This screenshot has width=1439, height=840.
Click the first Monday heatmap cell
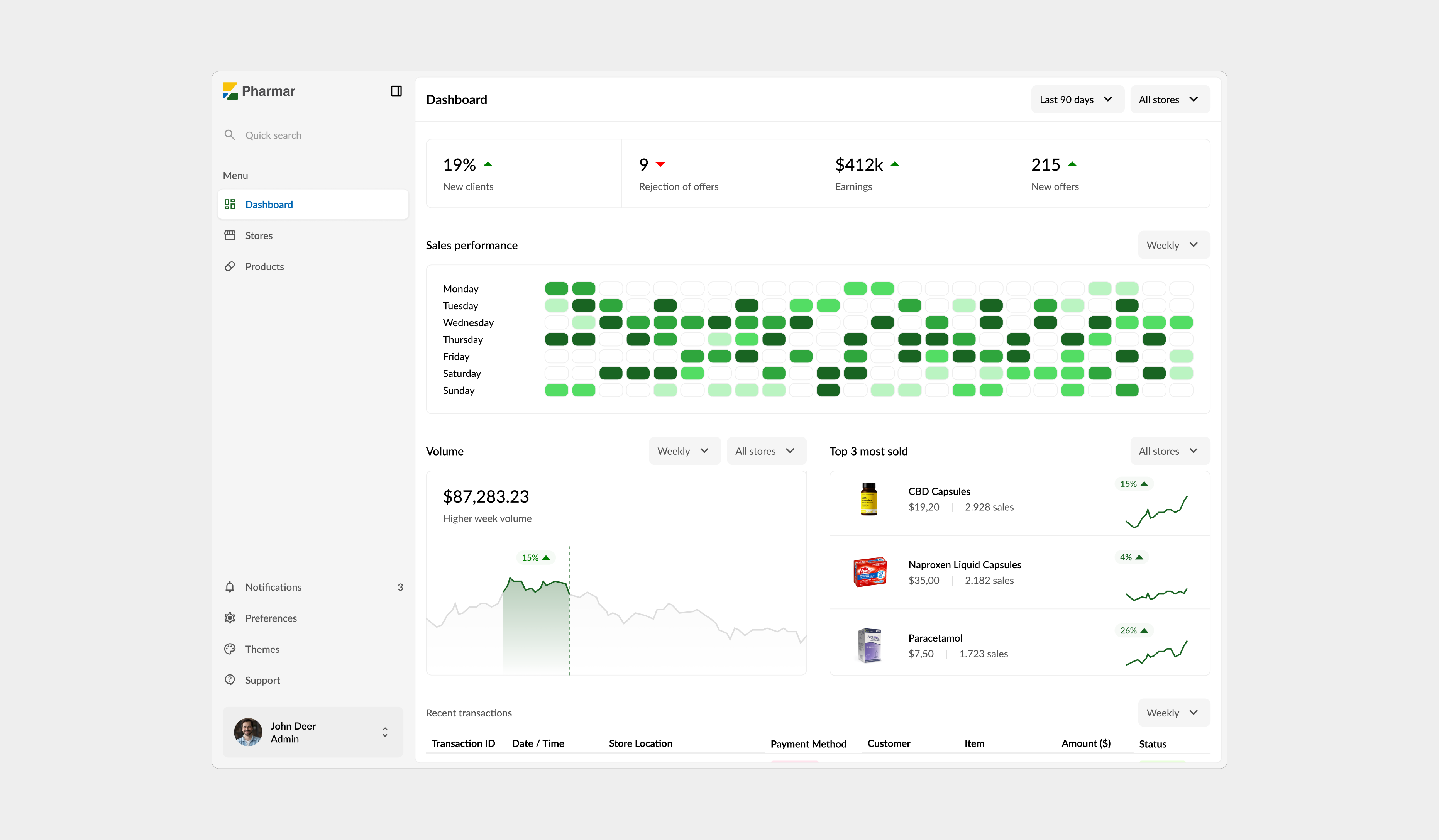(x=556, y=288)
